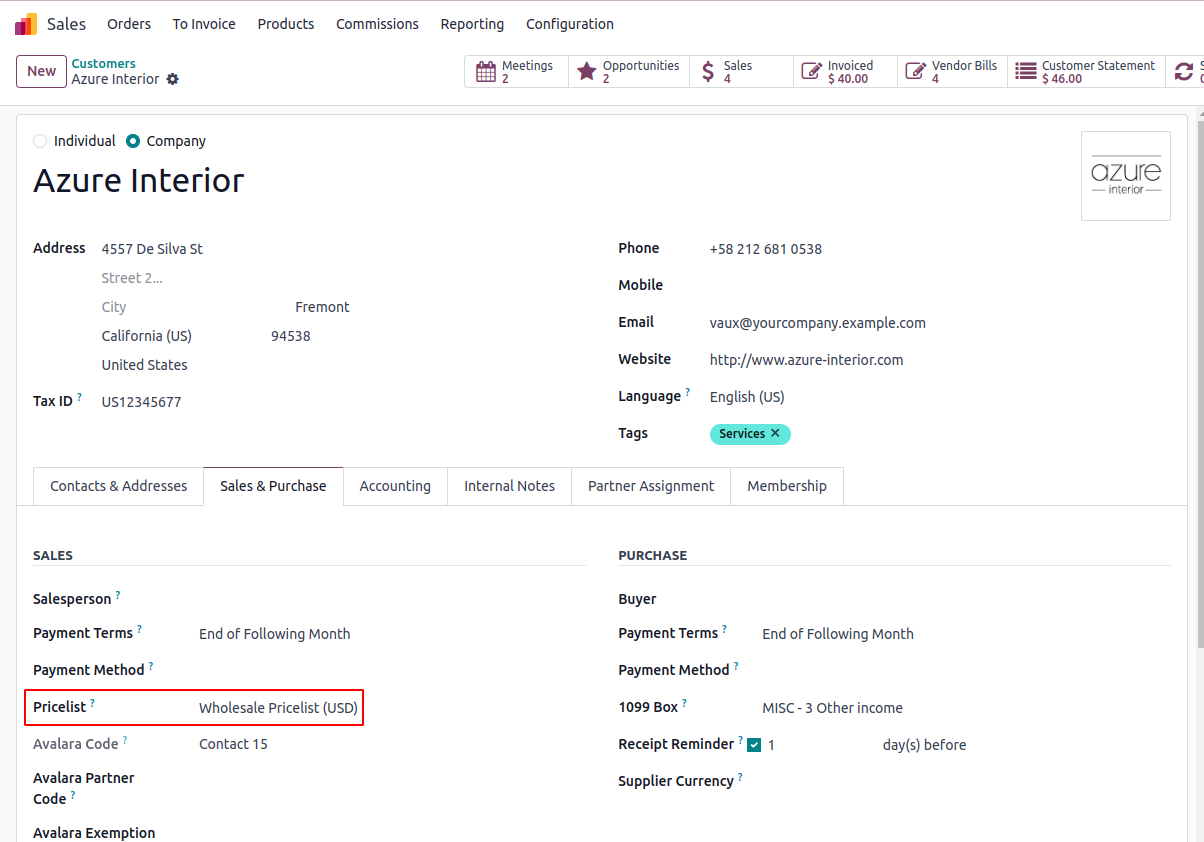Viewport: 1204px width, 842px height.
Task: Open the To Invoice menu
Action: [204, 24]
